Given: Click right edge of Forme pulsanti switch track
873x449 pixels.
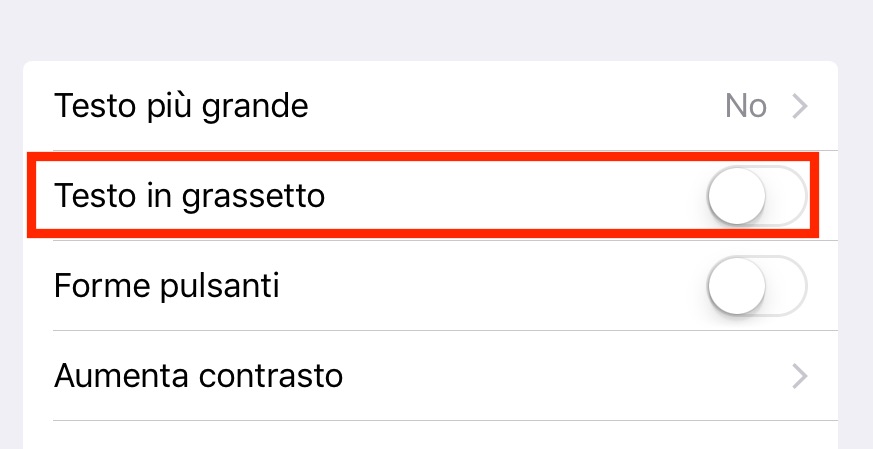Looking at the screenshot, I should point(795,287).
